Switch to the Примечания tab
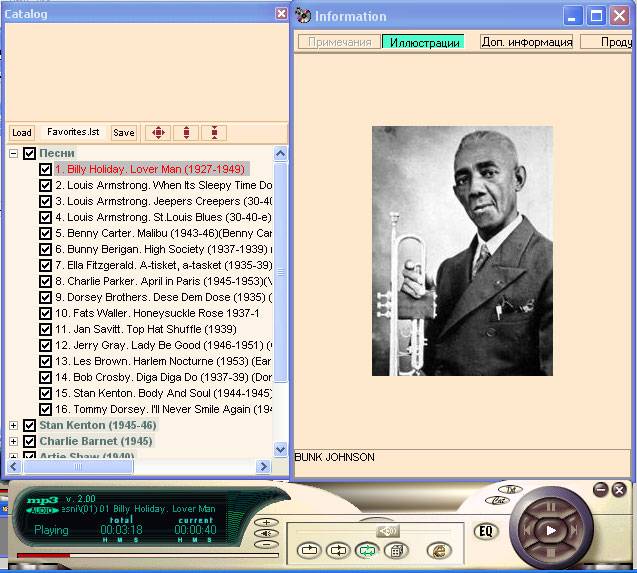 pos(339,42)
